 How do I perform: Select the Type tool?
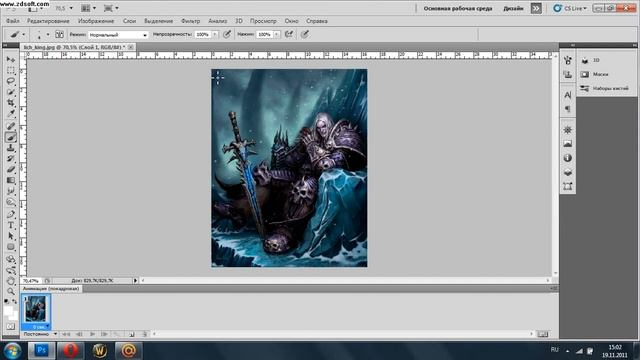point(11,225)
